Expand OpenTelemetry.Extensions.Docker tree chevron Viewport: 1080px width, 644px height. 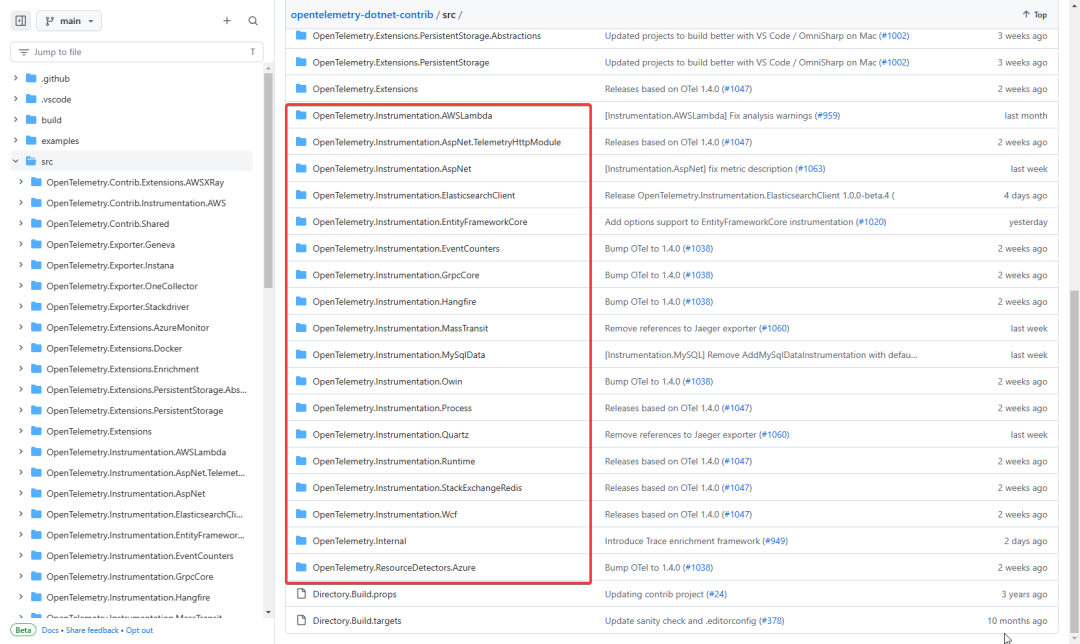pyautogui.click(x=21, y=349)
